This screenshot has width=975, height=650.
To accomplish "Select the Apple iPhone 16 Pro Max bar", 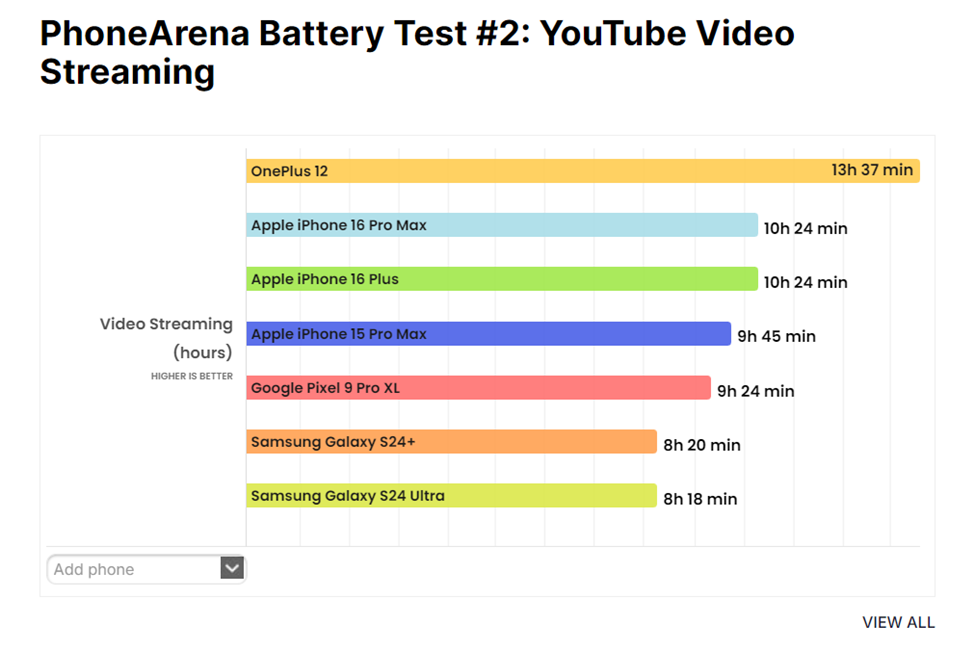I will [x=501, y=225].
